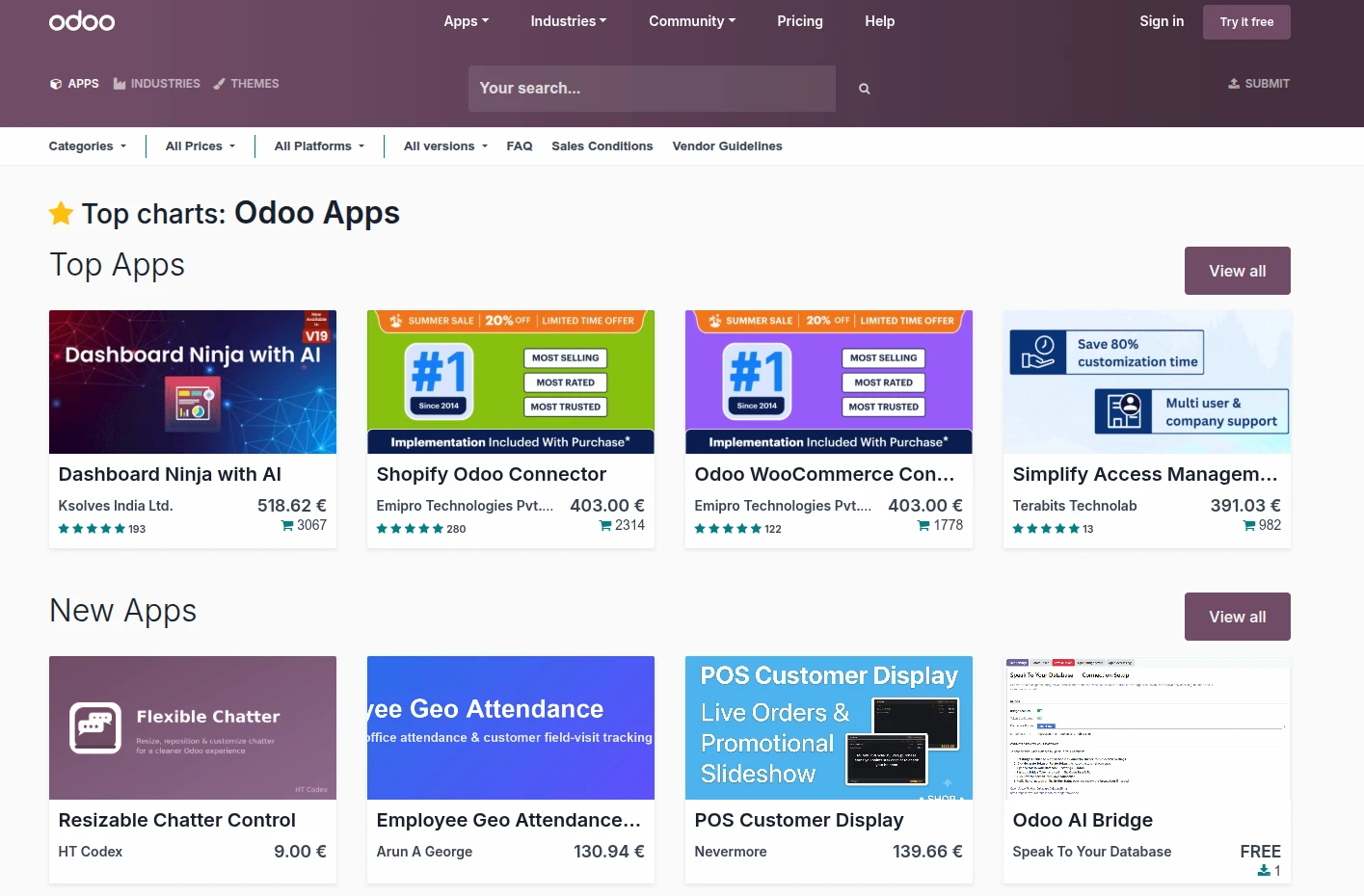Viewport: 1364px width, 896px height.
Task: Open the Help menu item
Action: pyautogui.click(x=880, y=21)
